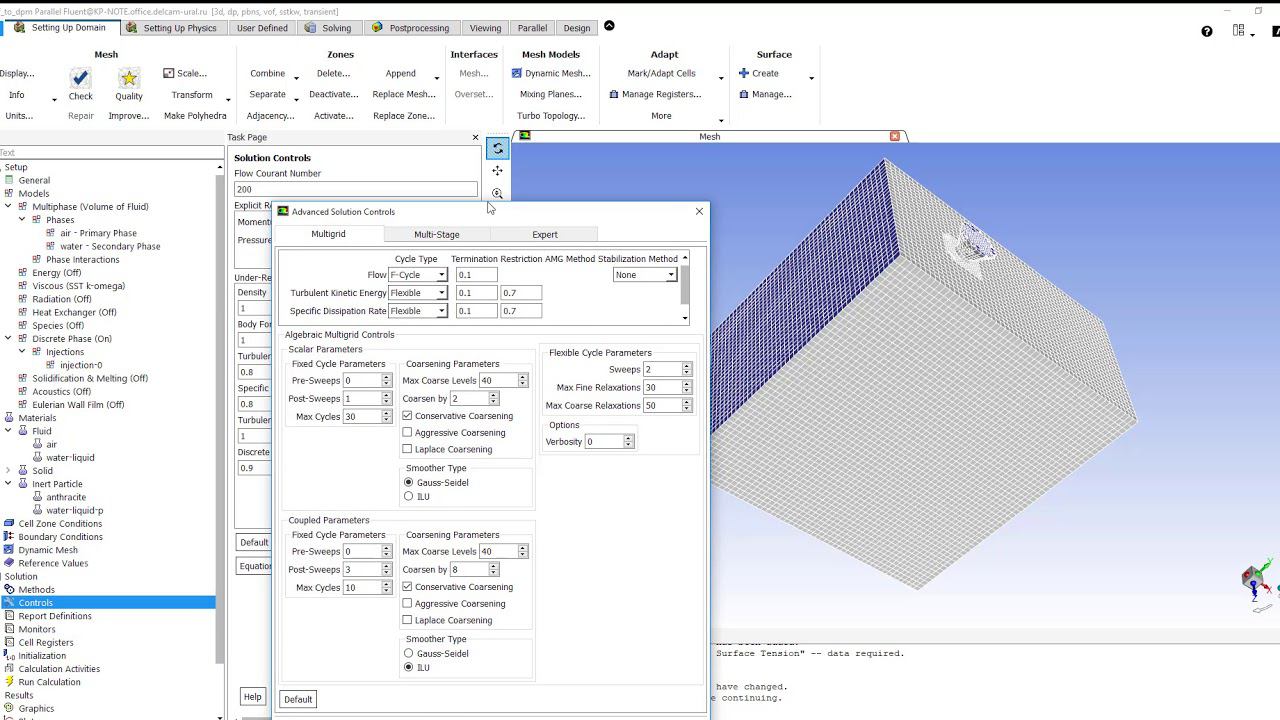Screen dimensions: 1280x720
Task: Enable Scalar Aggressive Coarsening
Action: tap(408, 433)
